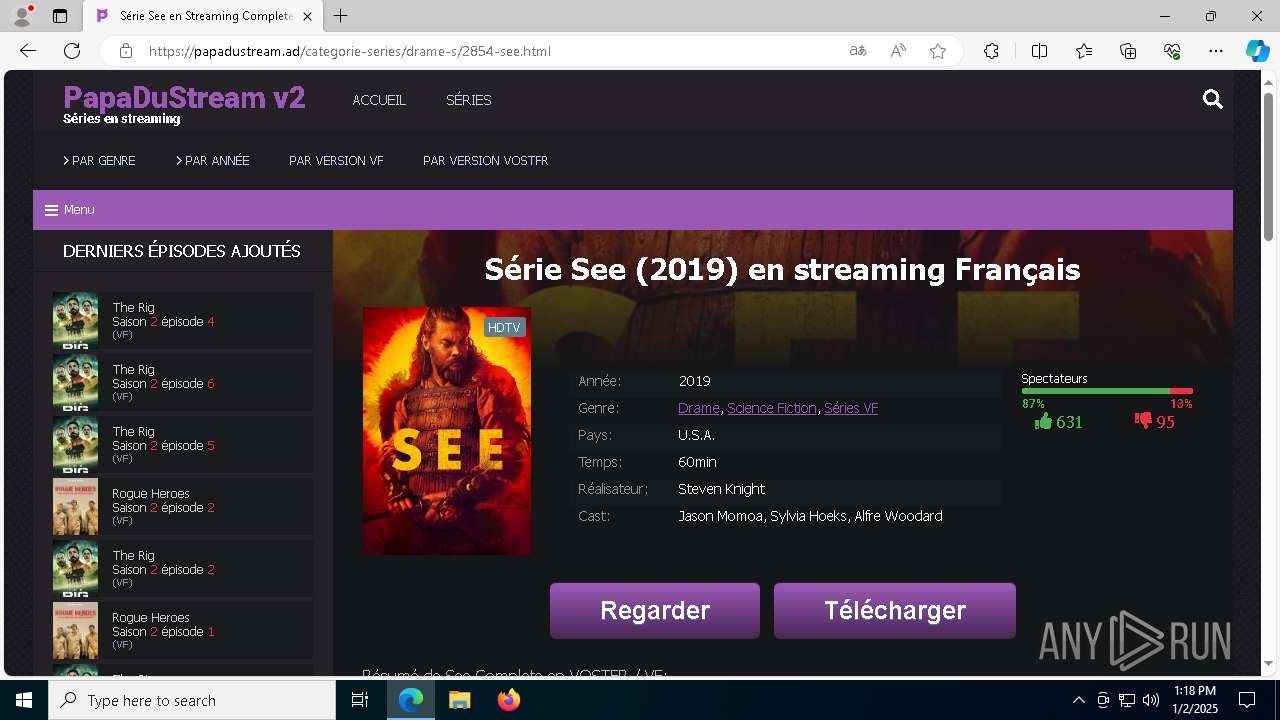Open volume control tray icon
The image size is (1280, 720).
coord(1151,700)
